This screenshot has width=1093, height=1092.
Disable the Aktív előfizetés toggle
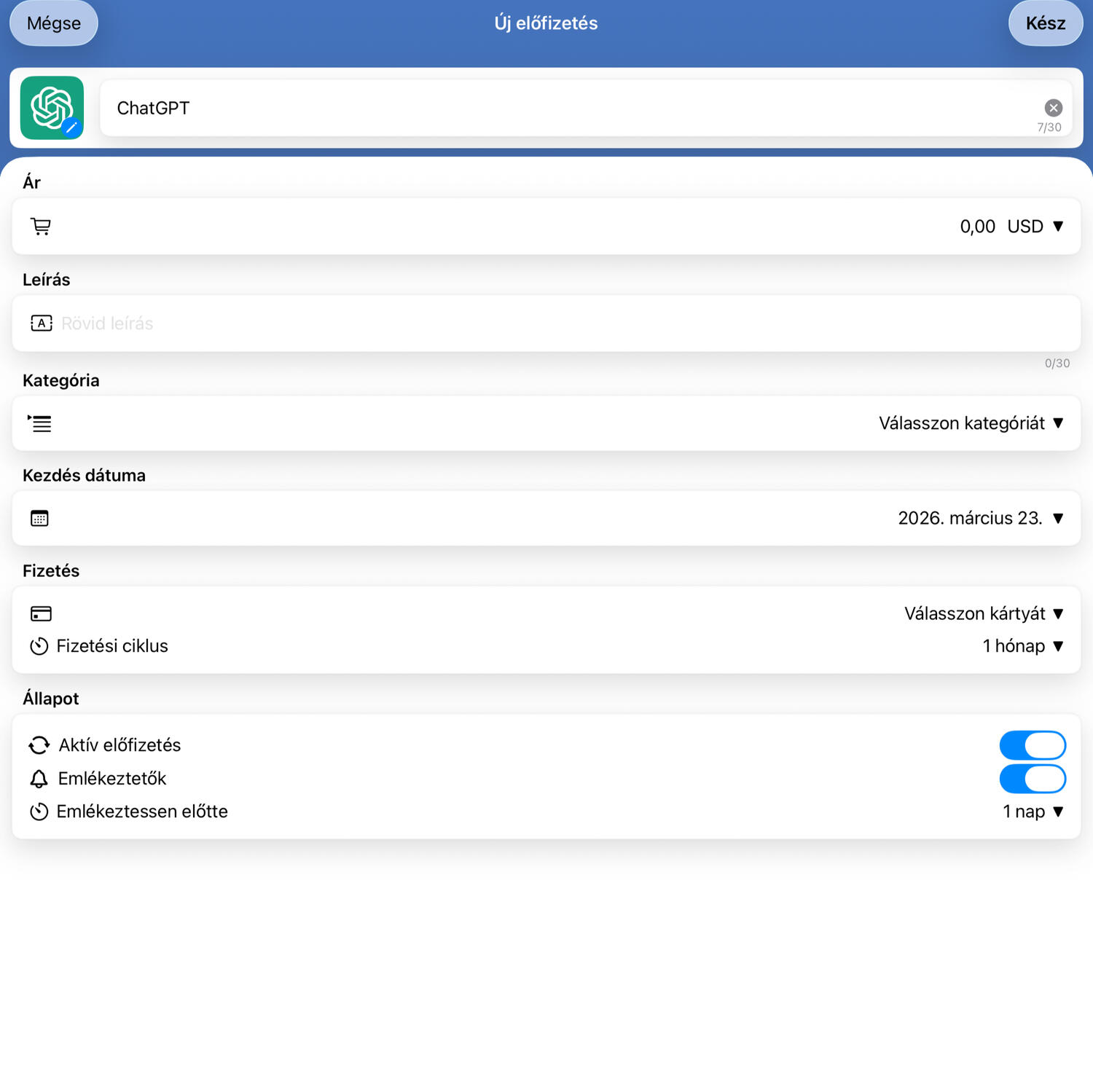1032,745
